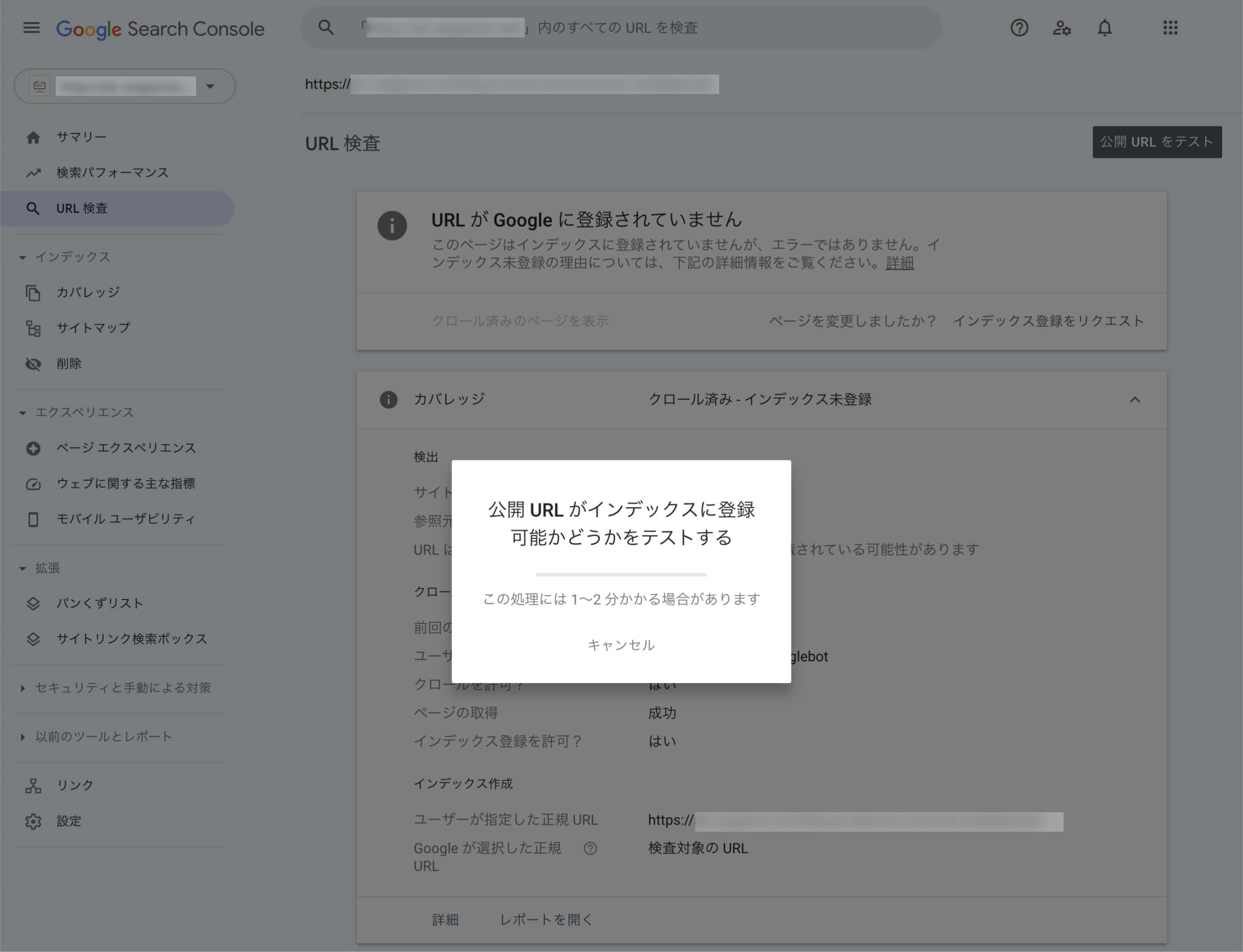
Task: Open the hamburger main menu
Action: click(31, 28)
